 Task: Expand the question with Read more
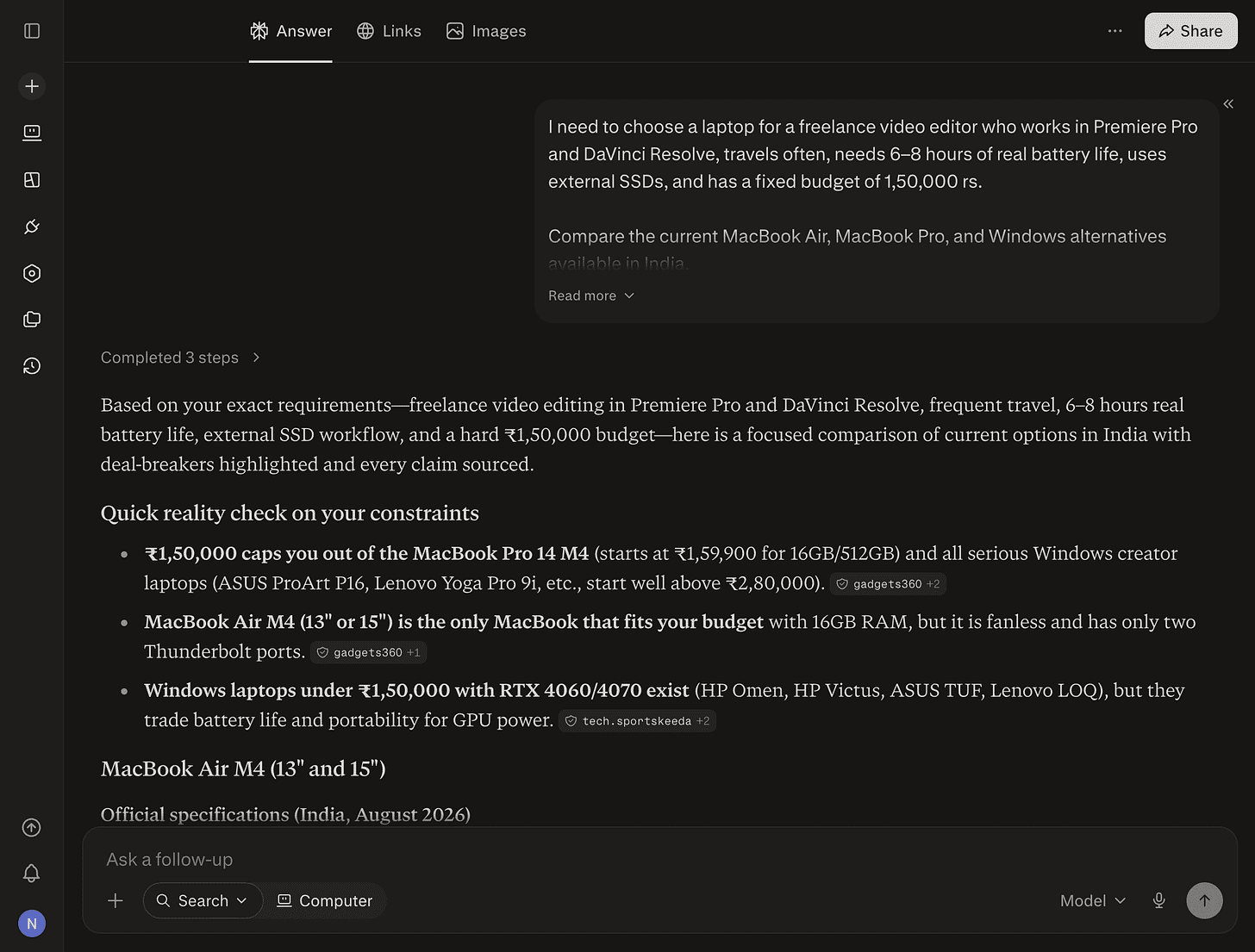point(591,296)
